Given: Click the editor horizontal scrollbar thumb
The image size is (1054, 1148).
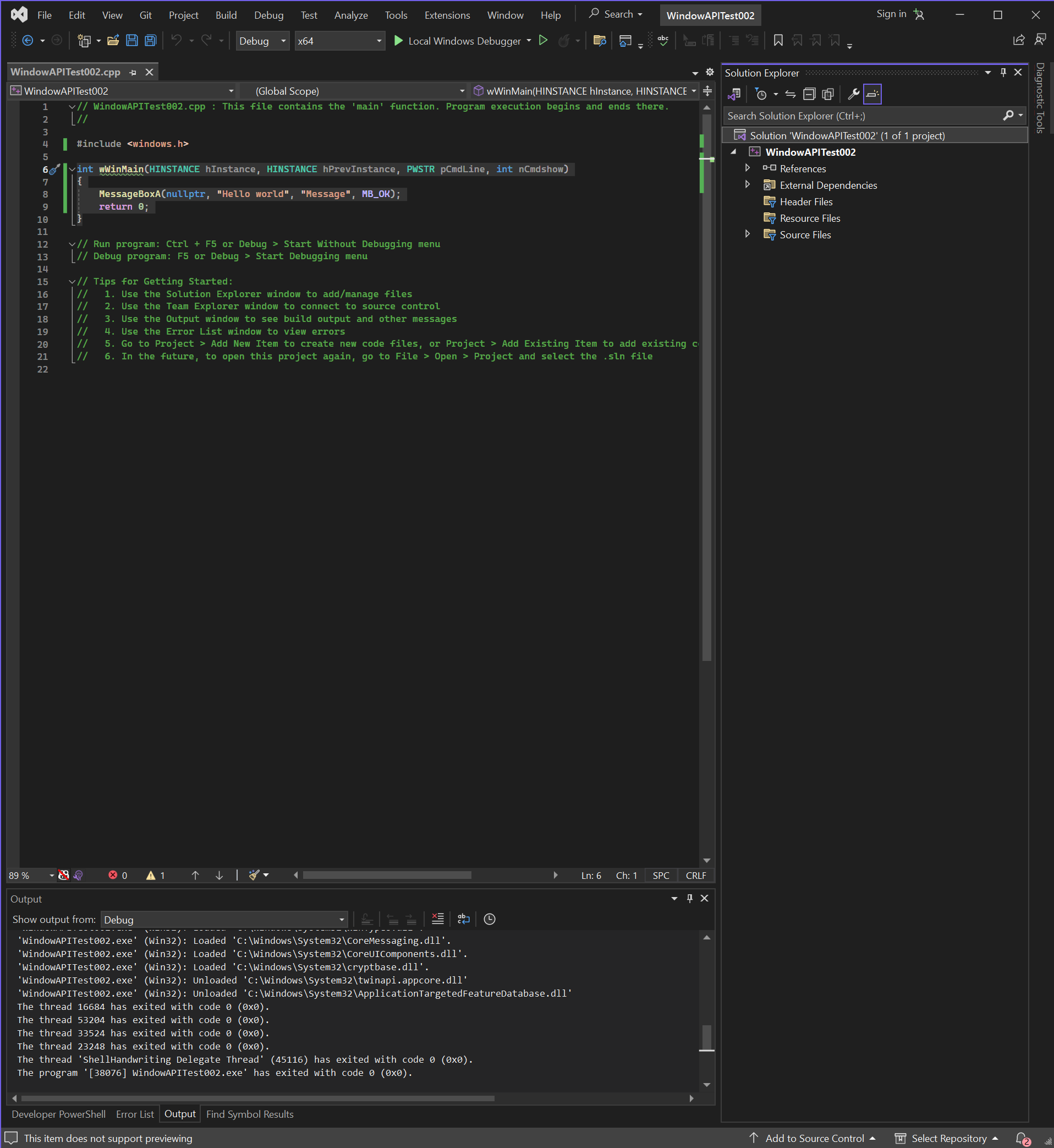Looking at the screenshot, I should 387,875.
